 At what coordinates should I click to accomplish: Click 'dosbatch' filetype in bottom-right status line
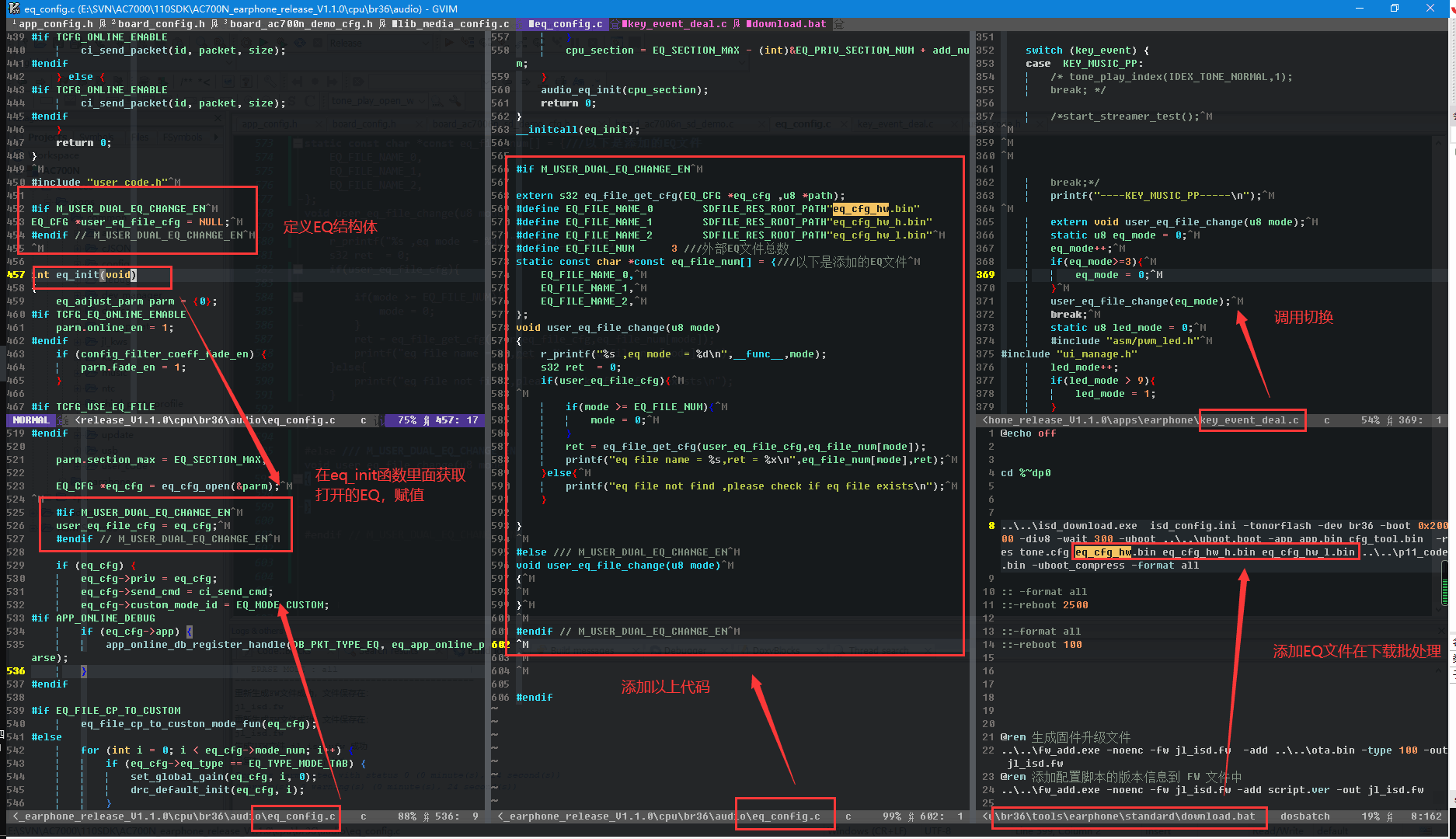point(1305,816)
